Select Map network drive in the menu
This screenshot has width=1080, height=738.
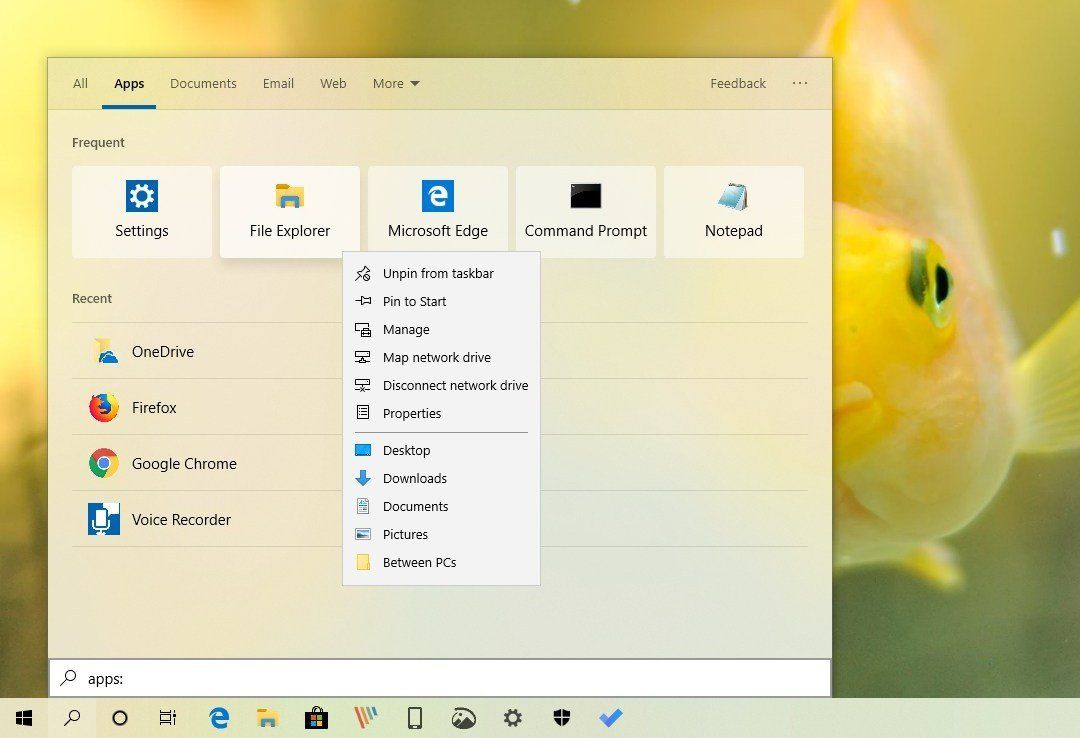click(436, 357)
